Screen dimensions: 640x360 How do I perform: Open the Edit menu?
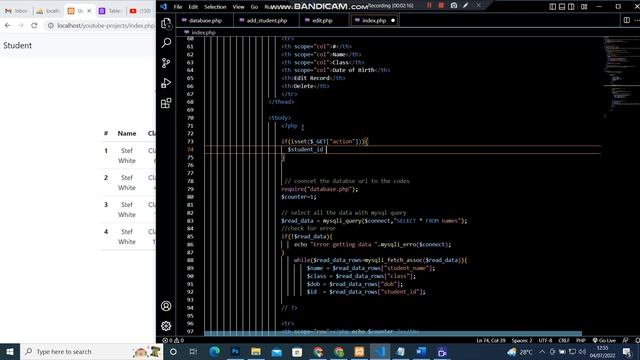[193, 7]
